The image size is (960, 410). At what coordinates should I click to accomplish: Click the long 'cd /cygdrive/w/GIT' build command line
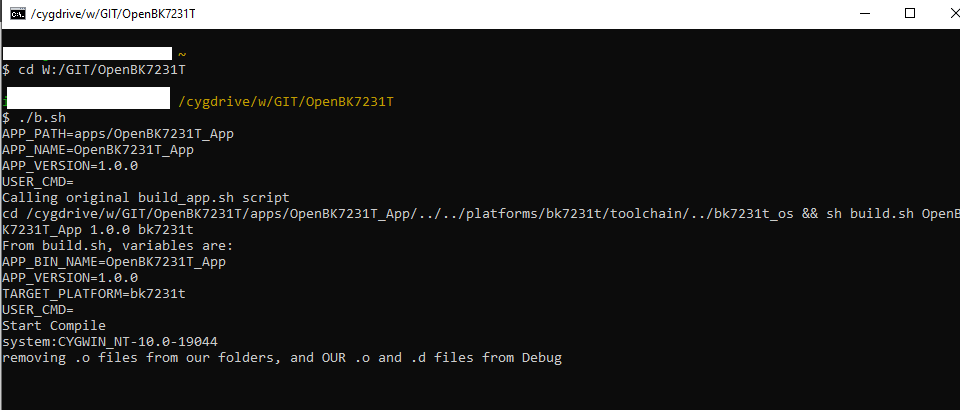coord(481,214)
